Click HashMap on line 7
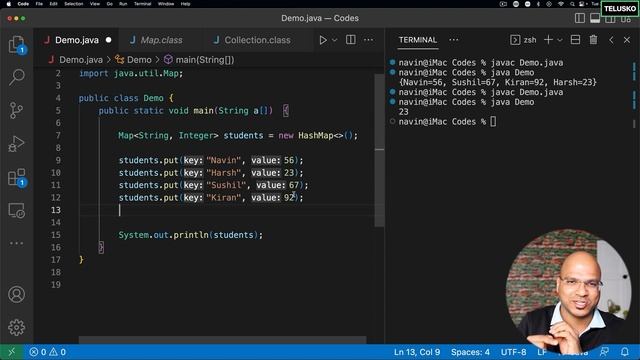Viewport: 640px width, 360px height. coord(316,135)
